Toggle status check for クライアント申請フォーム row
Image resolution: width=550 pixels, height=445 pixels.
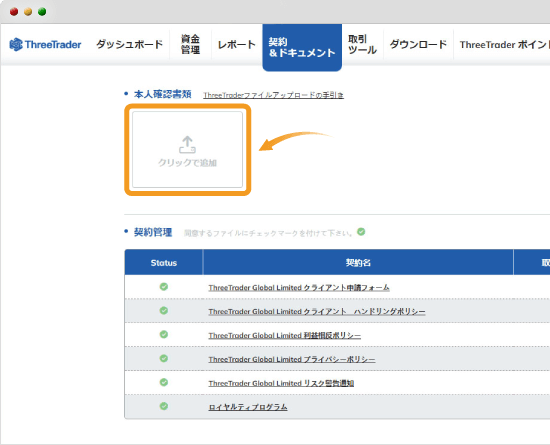click(164, 287)
